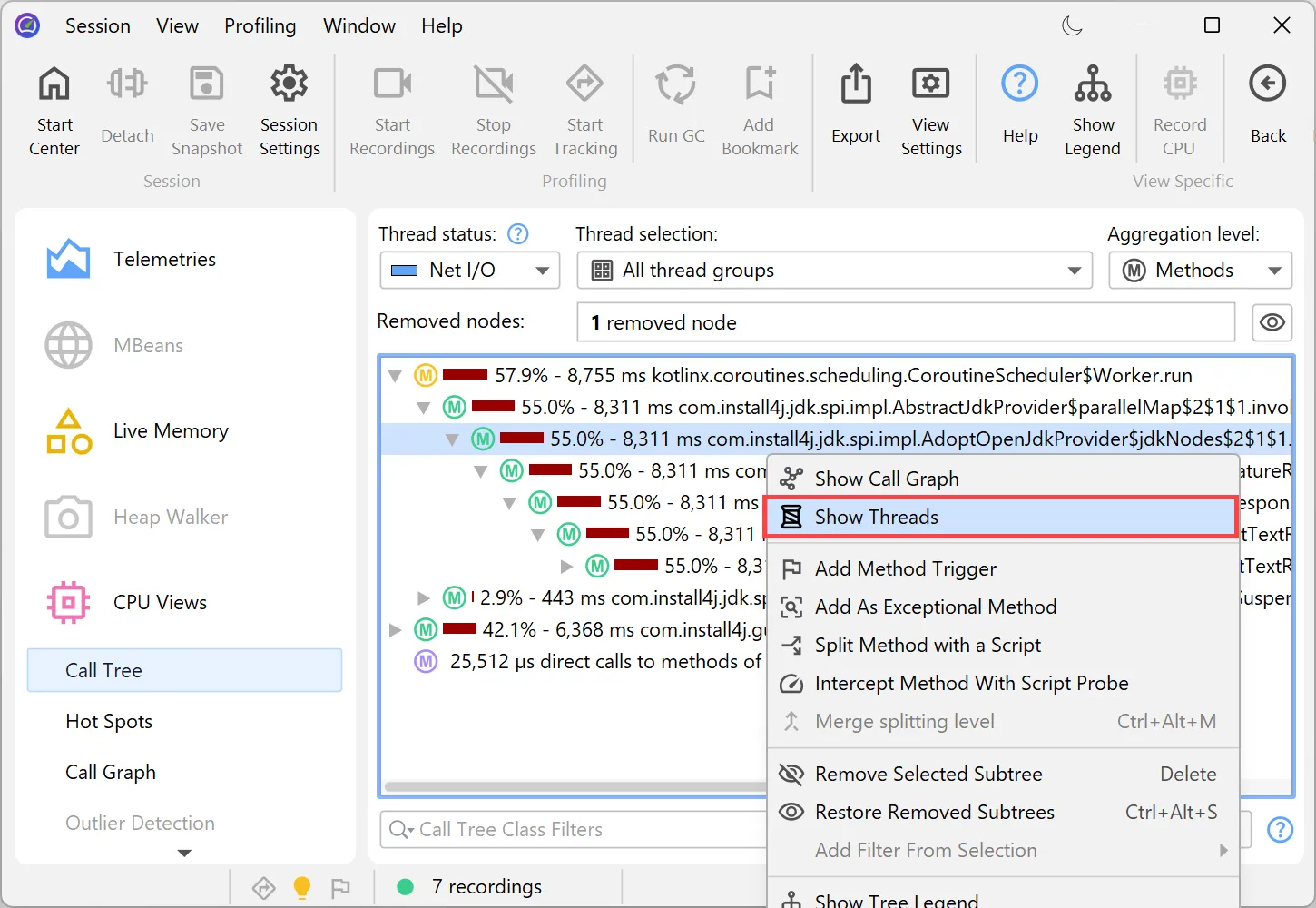Open the Live Memory view
This screenshot has height=908, width=1316.
coord(170,430)
